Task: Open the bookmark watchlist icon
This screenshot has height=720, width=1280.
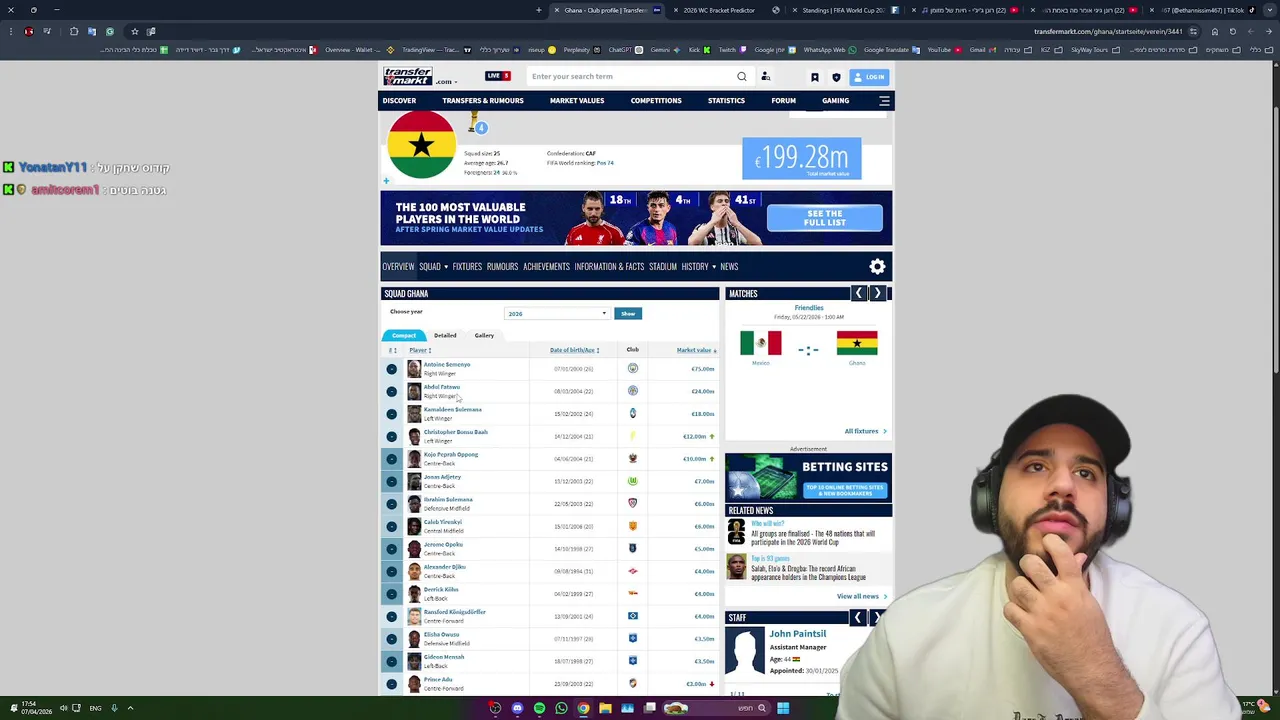Action: [x=814, y=77]
